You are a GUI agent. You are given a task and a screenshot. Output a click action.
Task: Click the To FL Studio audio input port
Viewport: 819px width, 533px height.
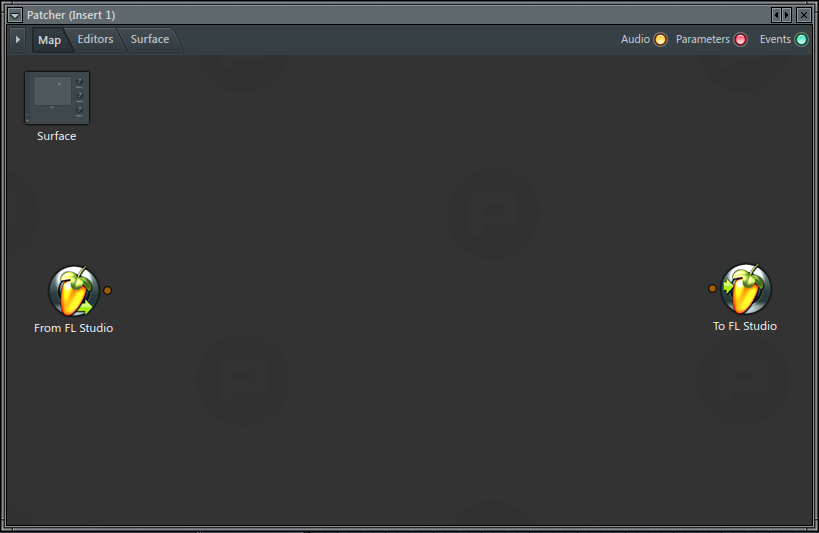coord(712,288)
